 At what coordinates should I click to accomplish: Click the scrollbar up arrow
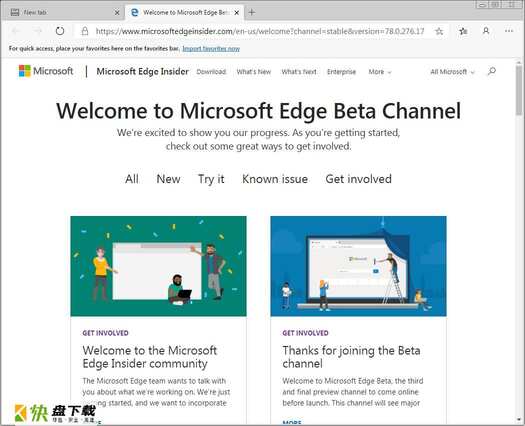tap(519, 62)
